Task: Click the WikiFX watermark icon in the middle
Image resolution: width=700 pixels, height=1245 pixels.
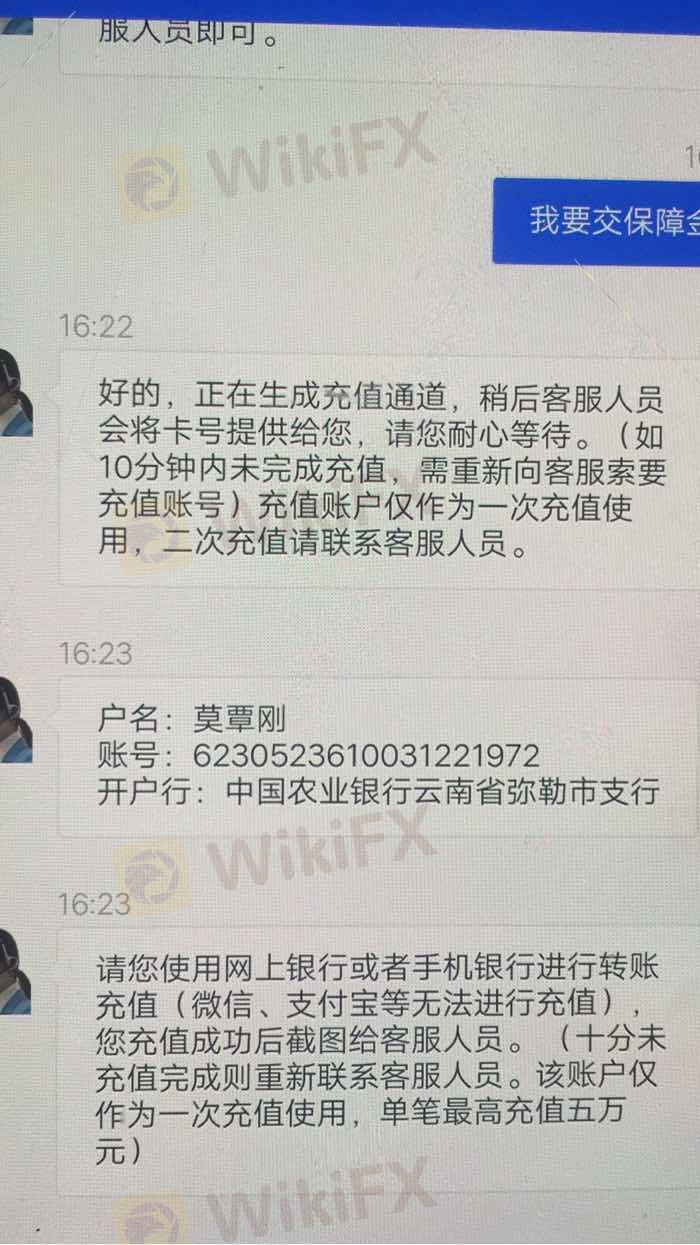Action: [152, 873]
